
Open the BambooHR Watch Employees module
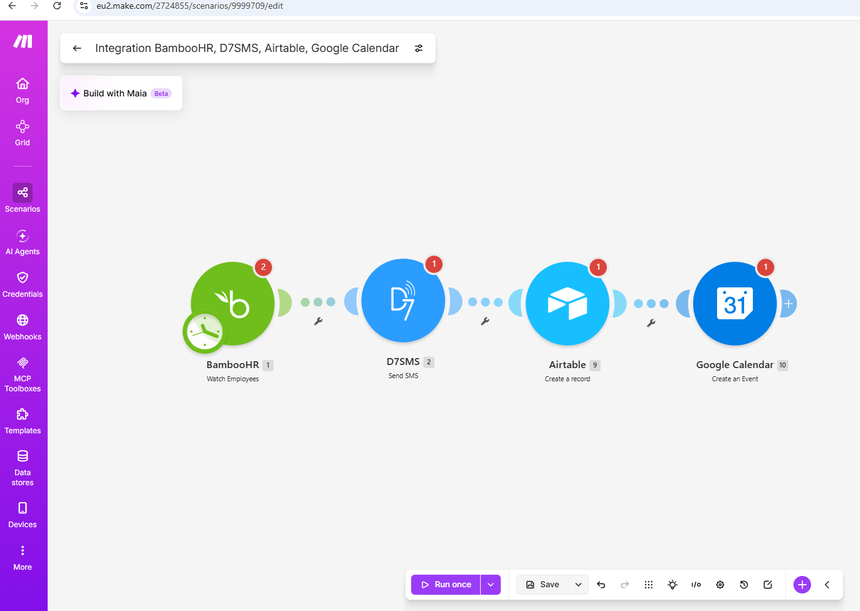(x=233, y=303)
